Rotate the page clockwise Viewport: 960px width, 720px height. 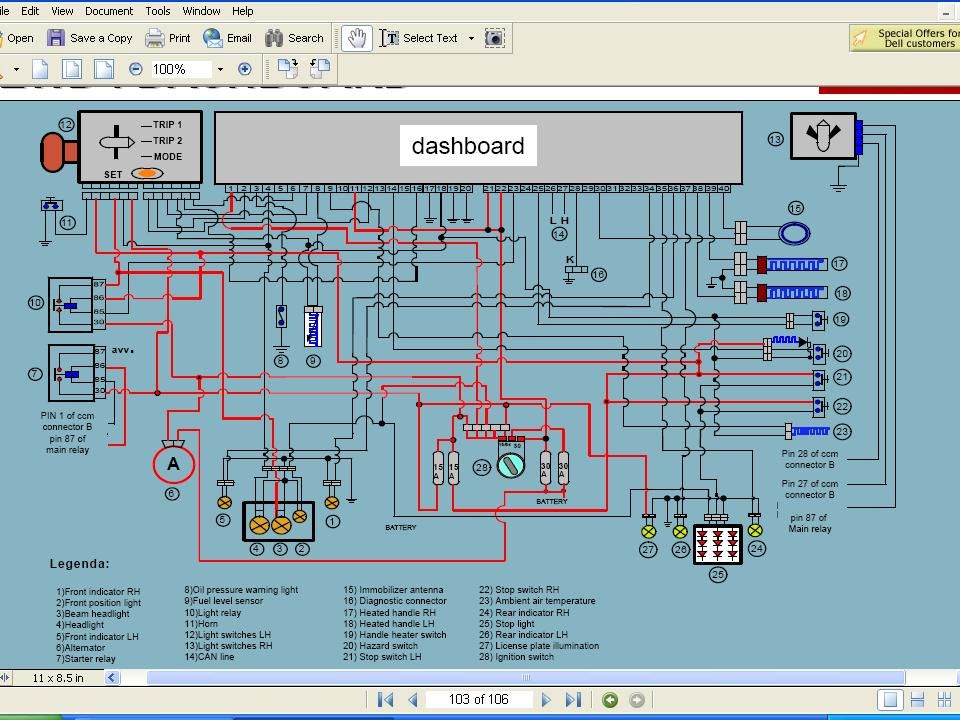pos(287,68)
